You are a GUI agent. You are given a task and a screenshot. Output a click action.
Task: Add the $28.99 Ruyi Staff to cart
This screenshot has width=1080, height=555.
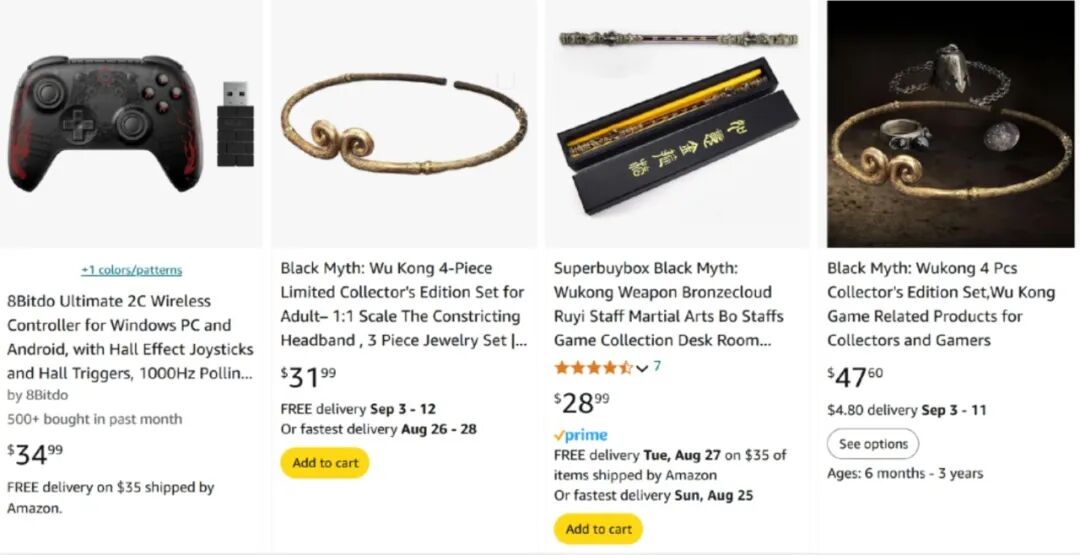pyautogui.click(x=598, y=529)
